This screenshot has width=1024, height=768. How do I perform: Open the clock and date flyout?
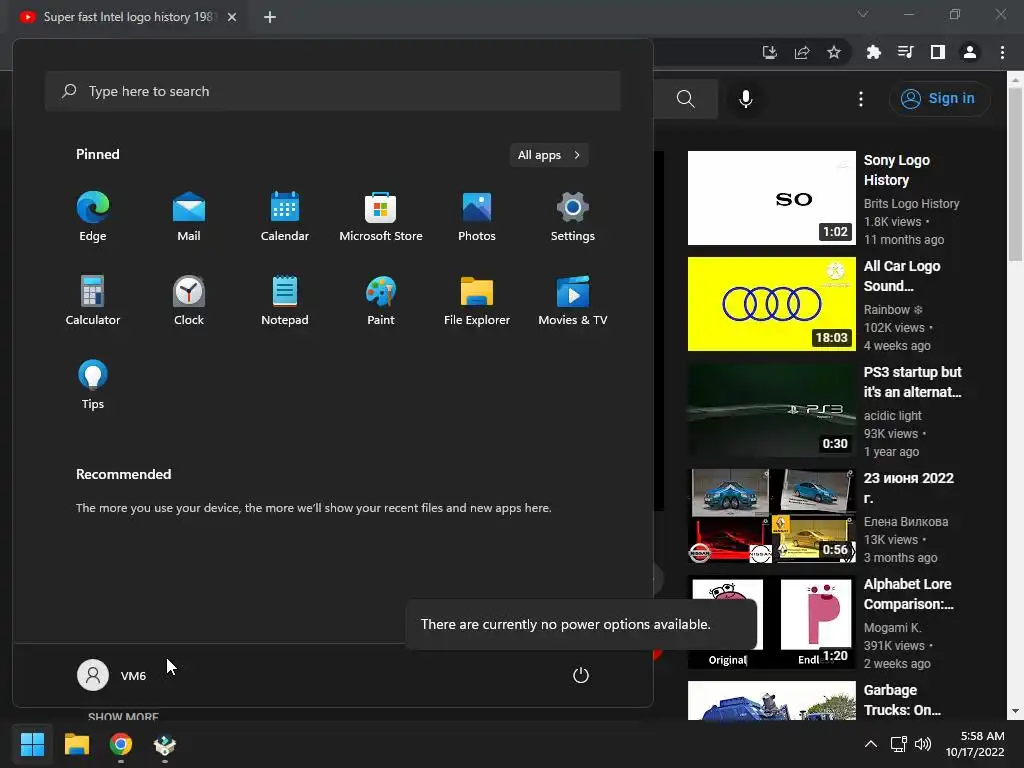[x=975, y=744]
